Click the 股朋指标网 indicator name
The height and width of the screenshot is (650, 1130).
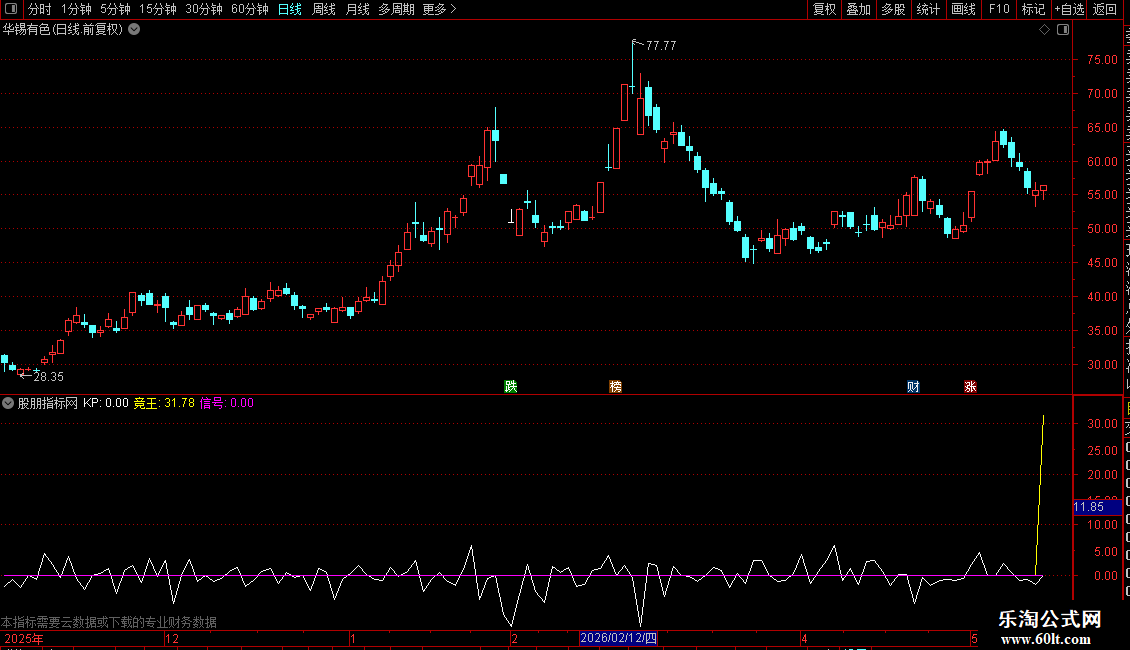(x=48, y=404)
